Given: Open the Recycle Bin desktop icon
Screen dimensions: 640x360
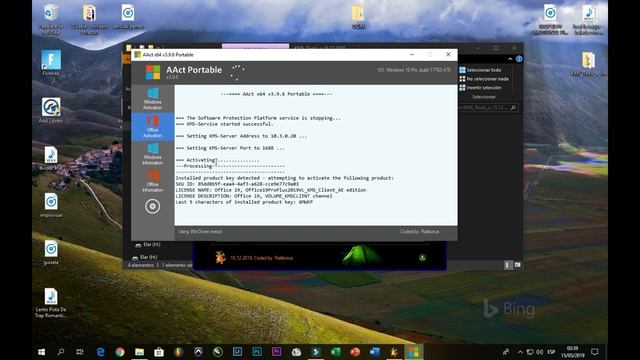Looking at the screenshot, I should (51, 18).
